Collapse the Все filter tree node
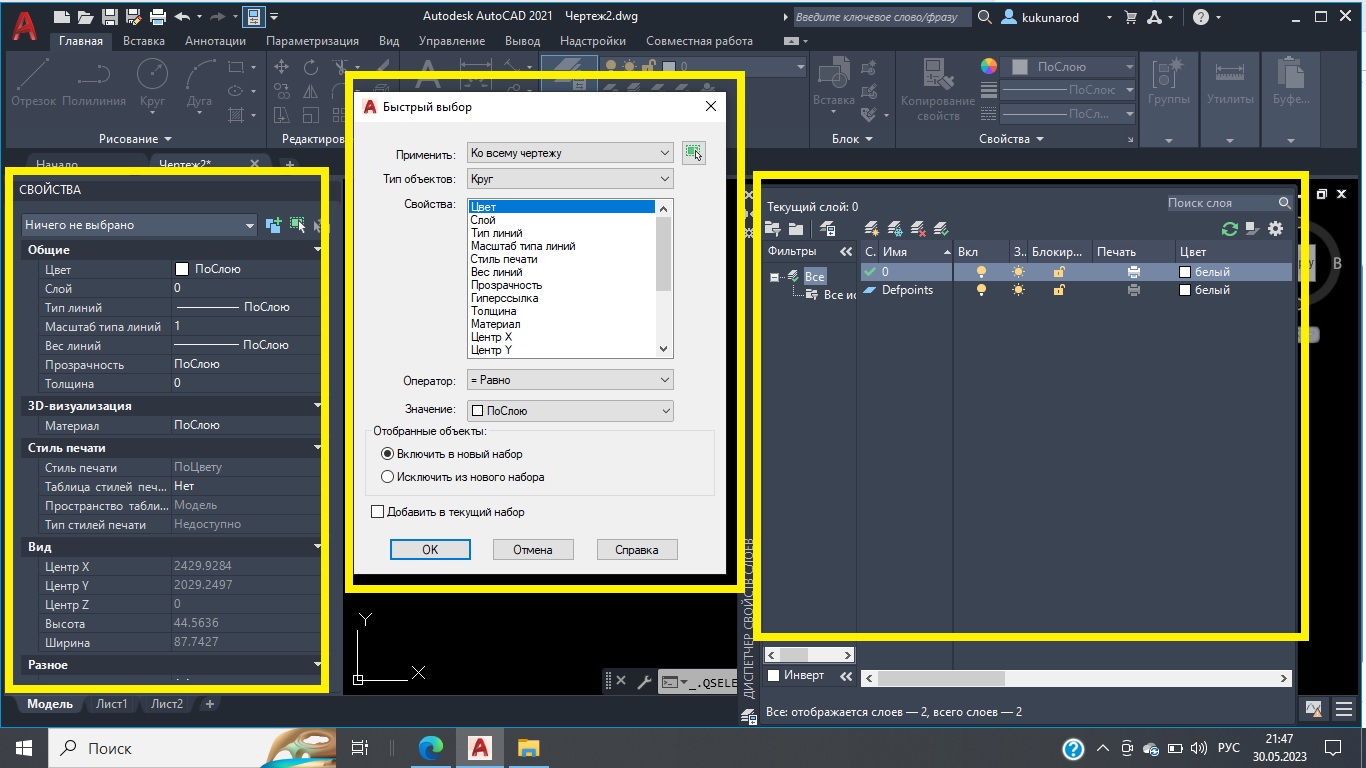This screenshot has width=1366, height=768. tap(774, 277)
